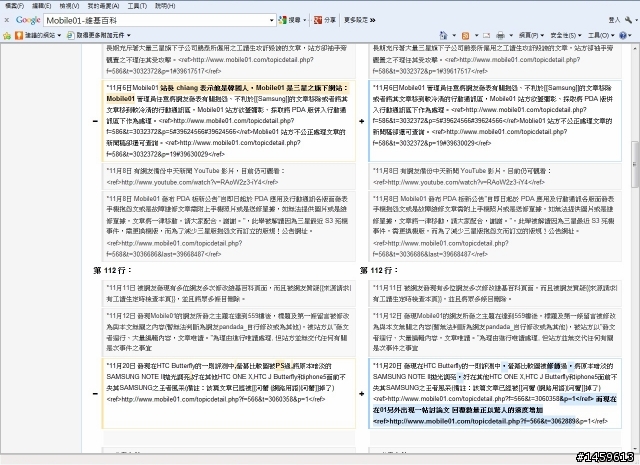
Task: Expand the 搜尋 button options arrow
Action: (x=304, y=20)
